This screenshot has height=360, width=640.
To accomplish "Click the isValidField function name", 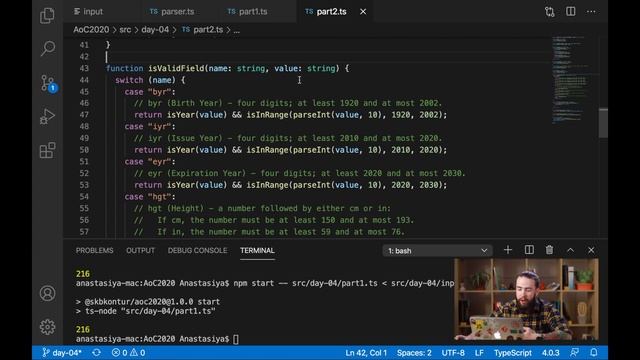I will click(x=176, y=68).
